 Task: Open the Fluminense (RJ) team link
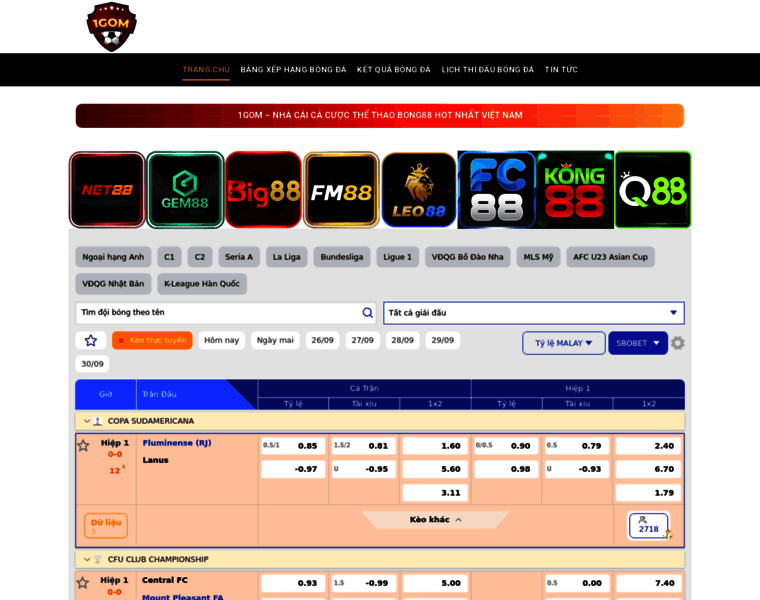[177, 443]
